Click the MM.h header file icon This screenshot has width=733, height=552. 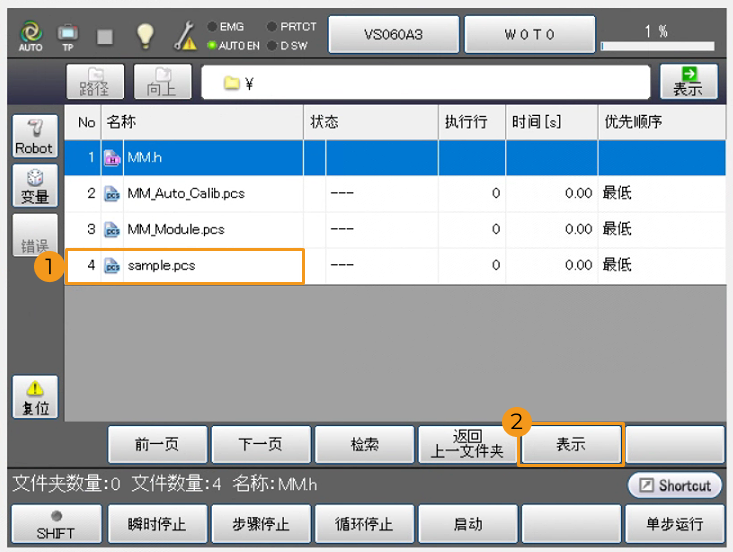tap(112, 158)
